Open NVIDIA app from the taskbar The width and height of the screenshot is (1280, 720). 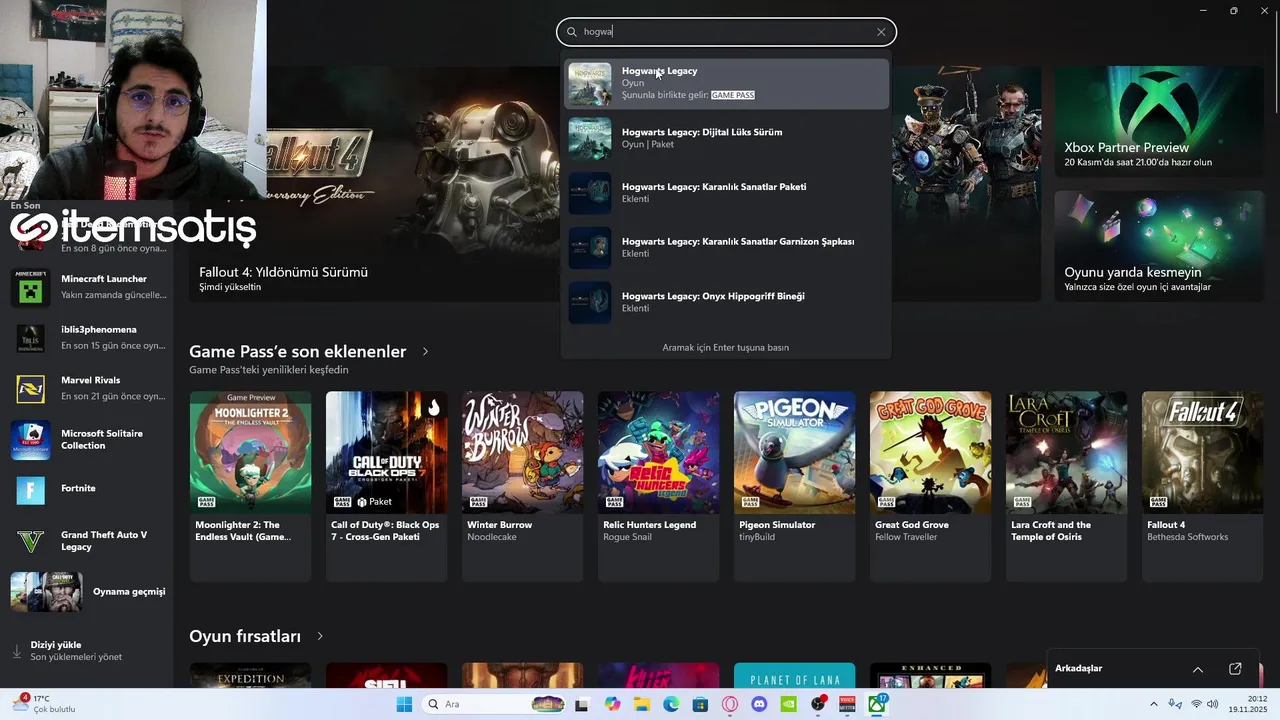click(x=789, y=704)
